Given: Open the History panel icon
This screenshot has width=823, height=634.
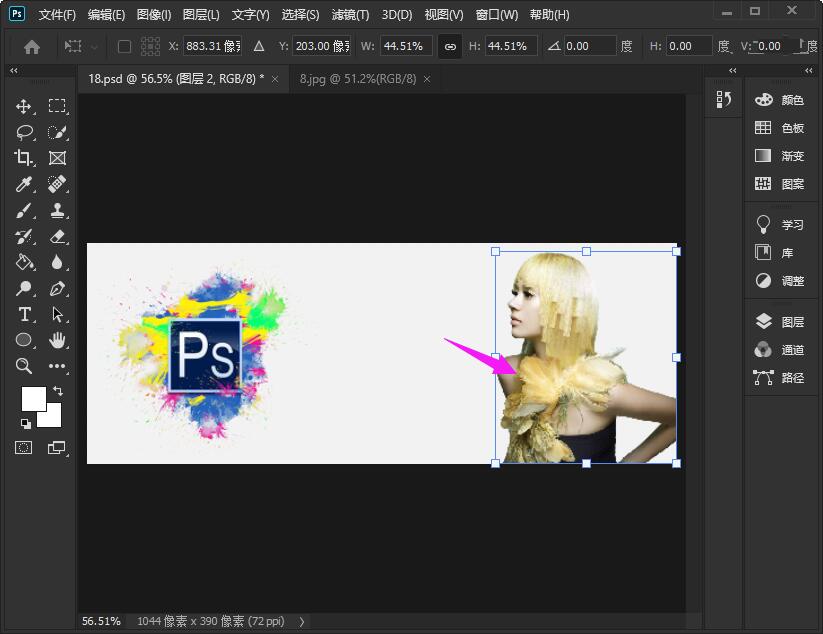Looking at the screenshot, I should pyautogui.click(x=724, y=99).
